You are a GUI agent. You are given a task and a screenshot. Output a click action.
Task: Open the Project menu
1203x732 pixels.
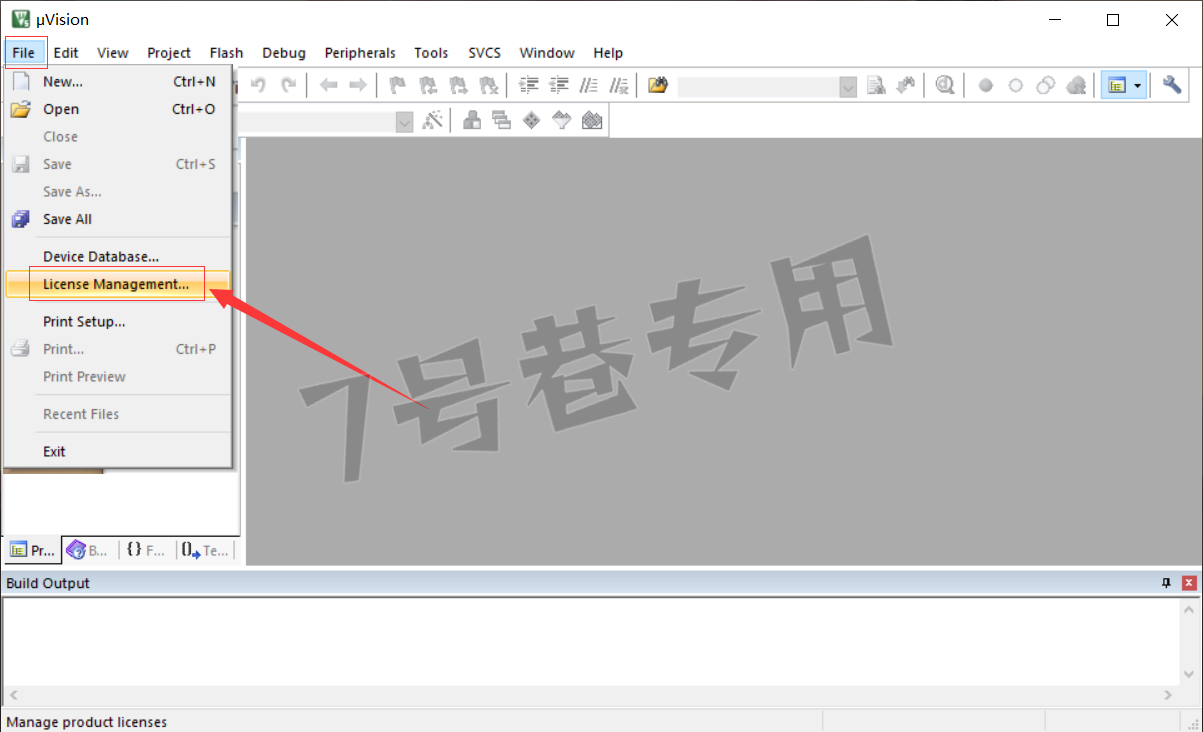tap(169, 53)
